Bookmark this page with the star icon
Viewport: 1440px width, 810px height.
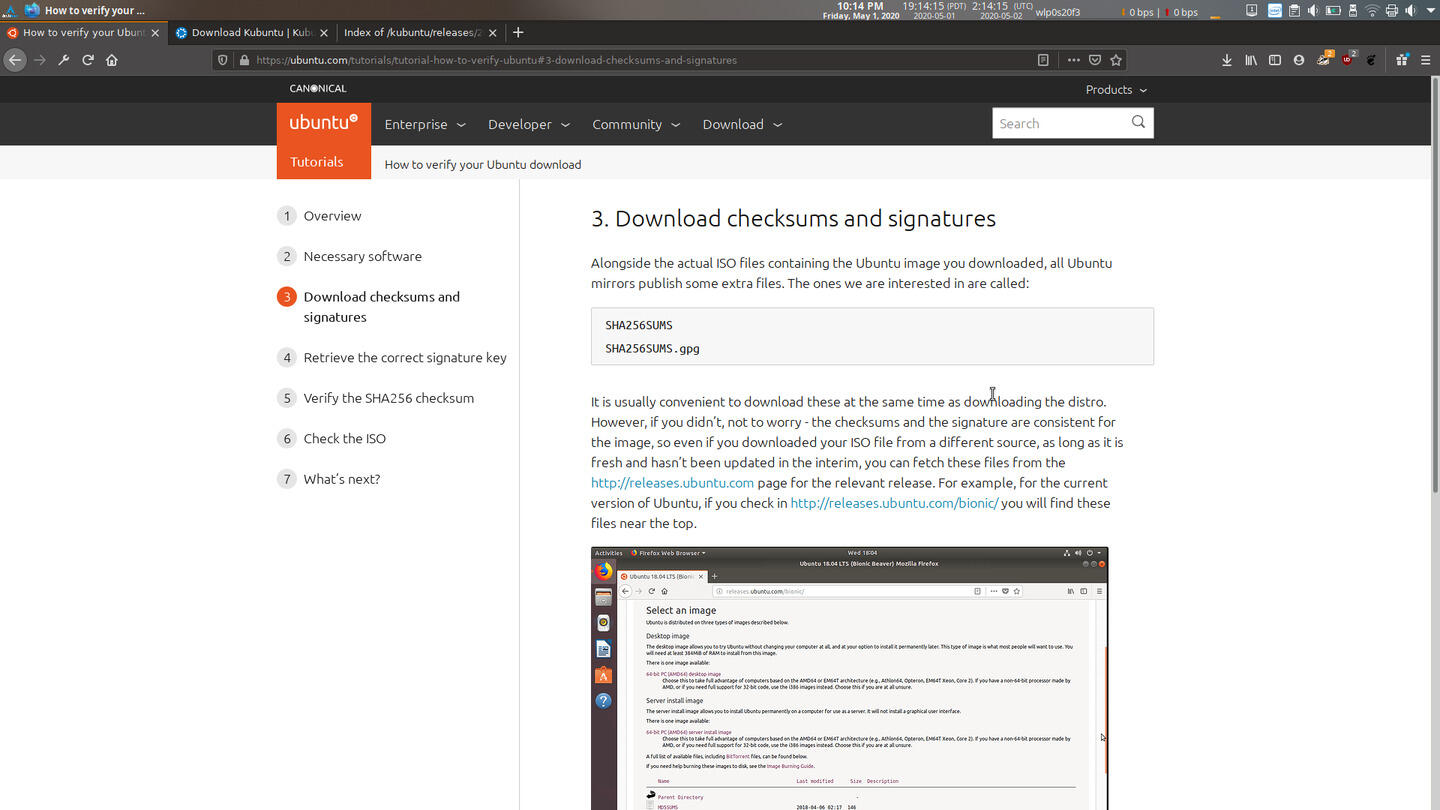[x=1116, y=60]
